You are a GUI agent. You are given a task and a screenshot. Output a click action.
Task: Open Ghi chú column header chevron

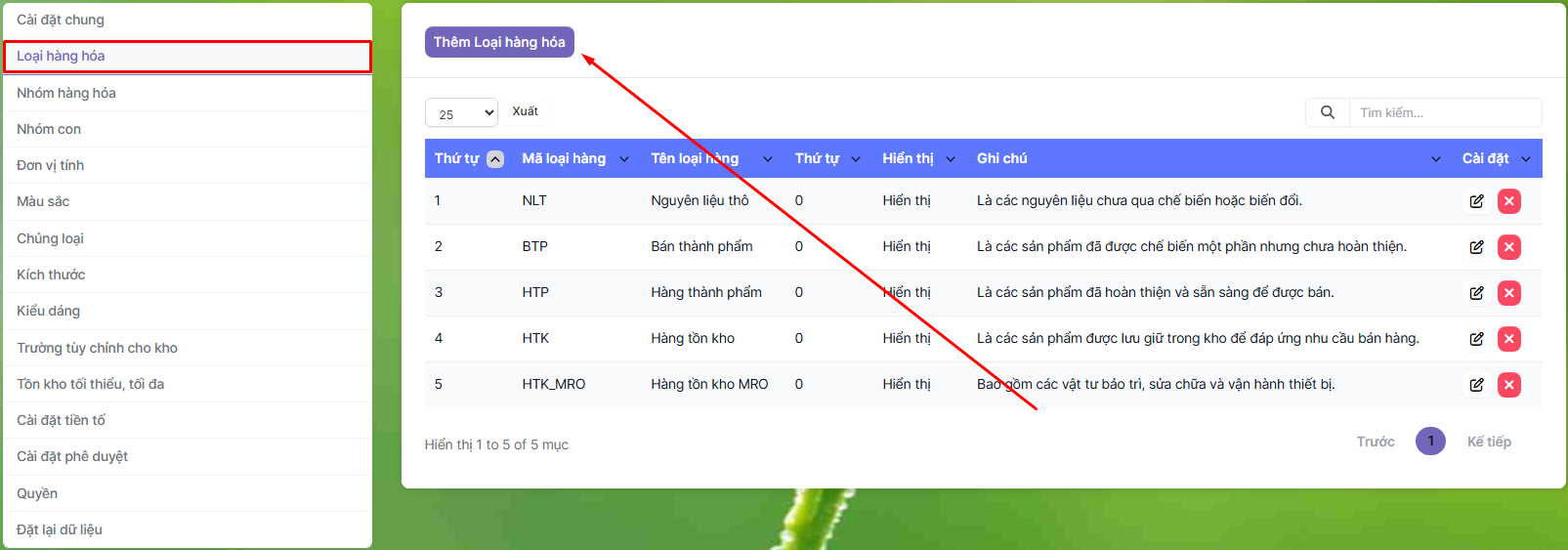[x=1435, y=159]
